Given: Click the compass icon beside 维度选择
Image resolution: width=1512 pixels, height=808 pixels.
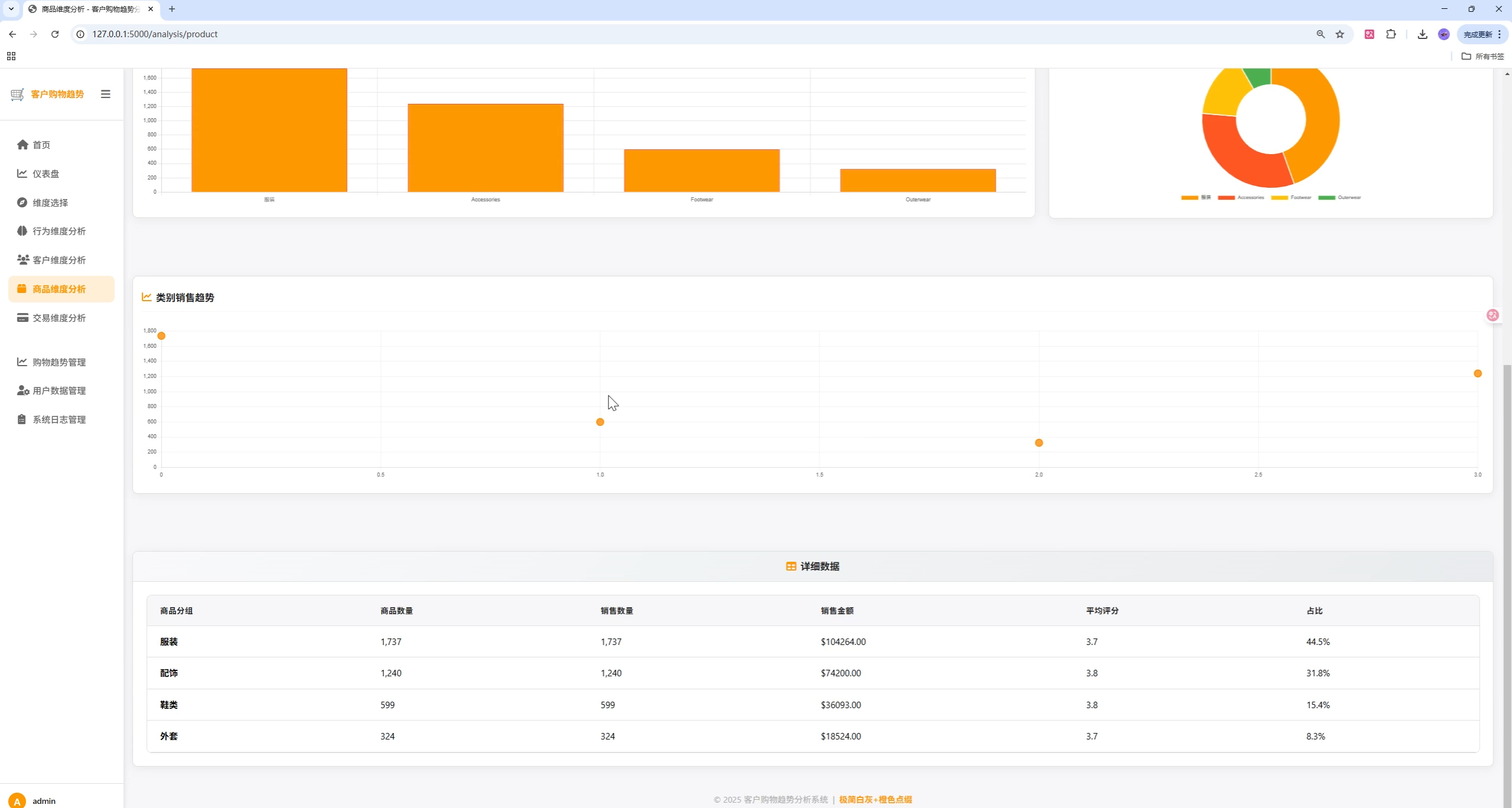Looking at the screenshot, I should (x=22, y=202).
